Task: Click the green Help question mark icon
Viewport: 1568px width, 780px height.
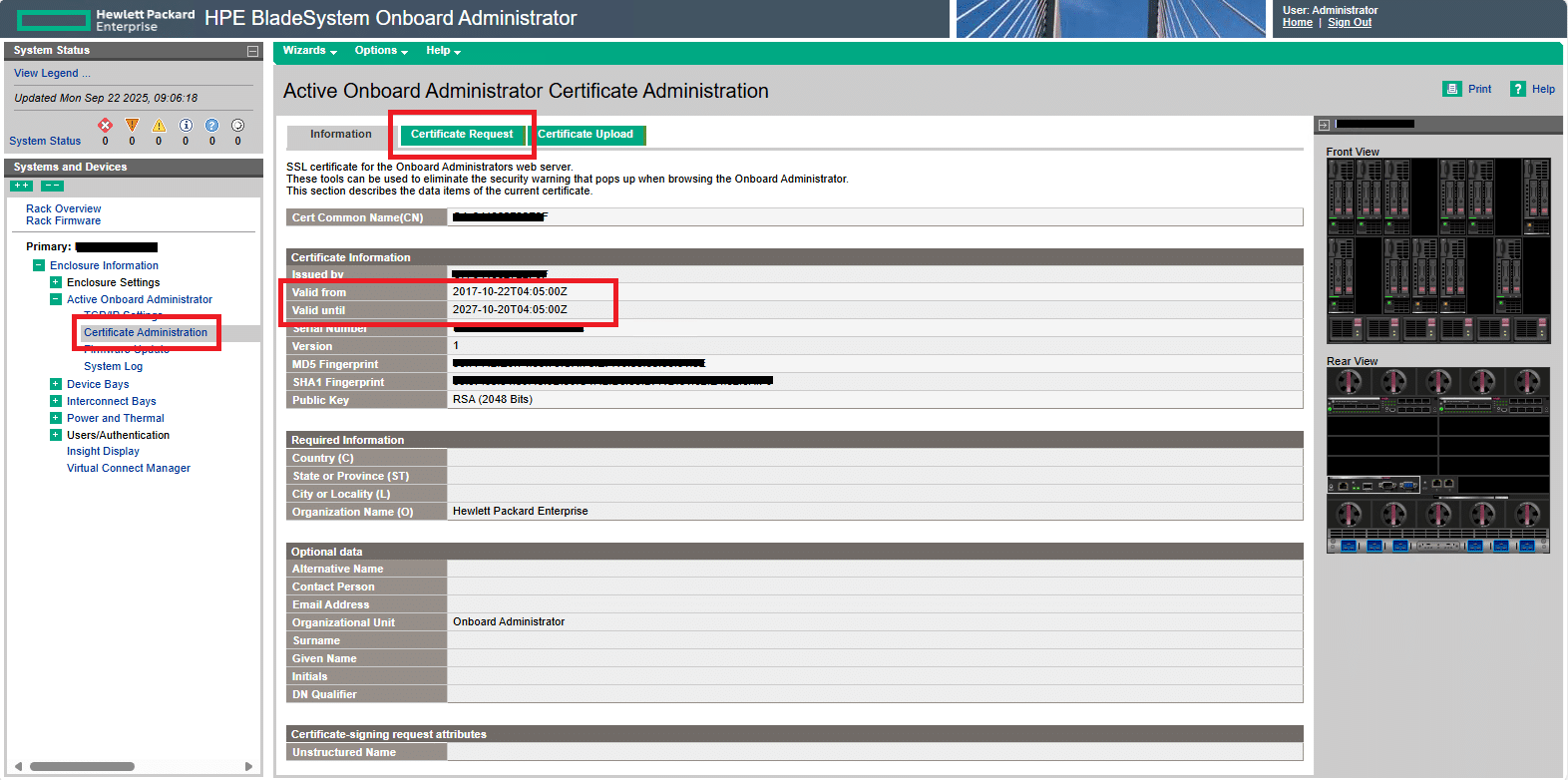Action: point(1517,89)
